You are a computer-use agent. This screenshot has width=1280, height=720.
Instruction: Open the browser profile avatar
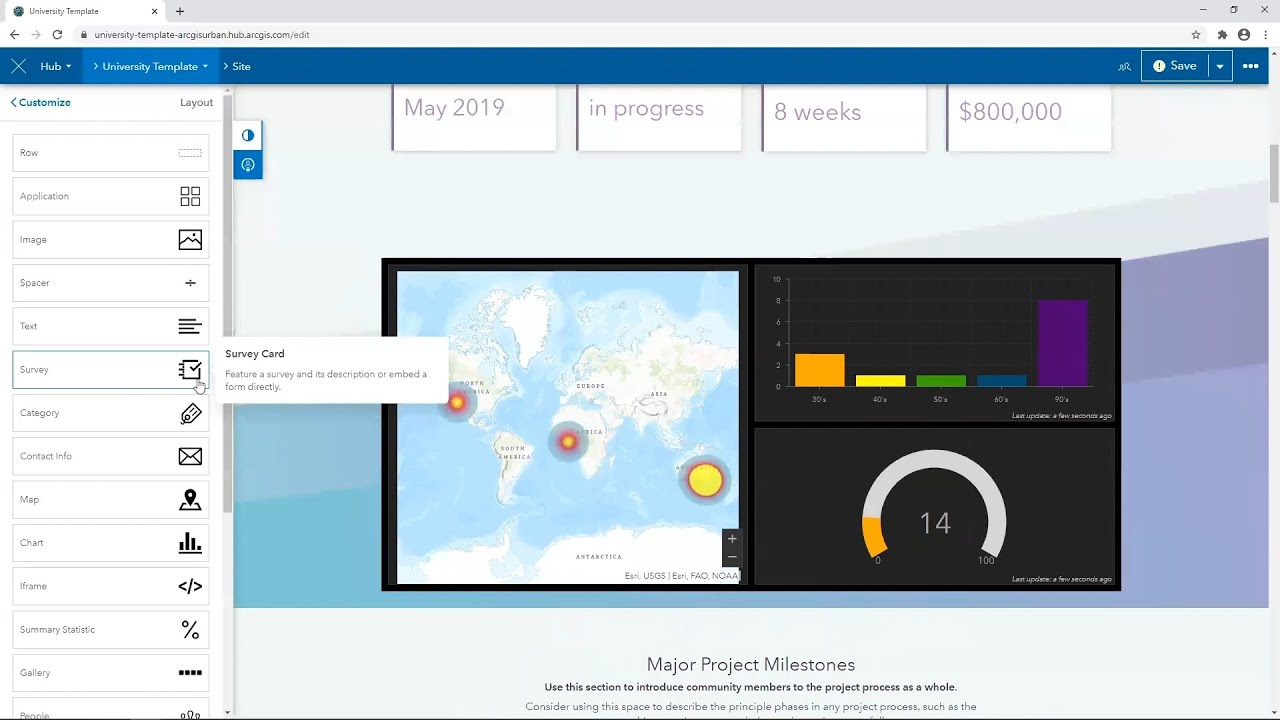point(1244,34)
